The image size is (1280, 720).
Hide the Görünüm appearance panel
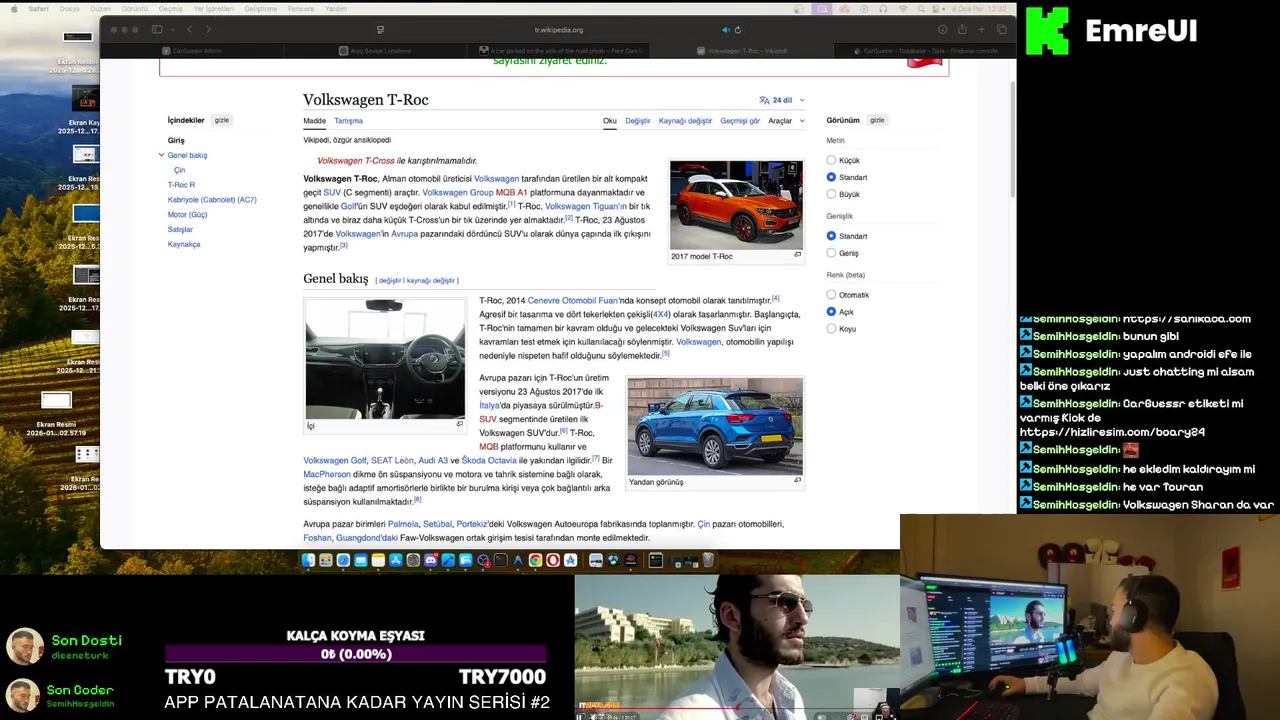(877, 120)
